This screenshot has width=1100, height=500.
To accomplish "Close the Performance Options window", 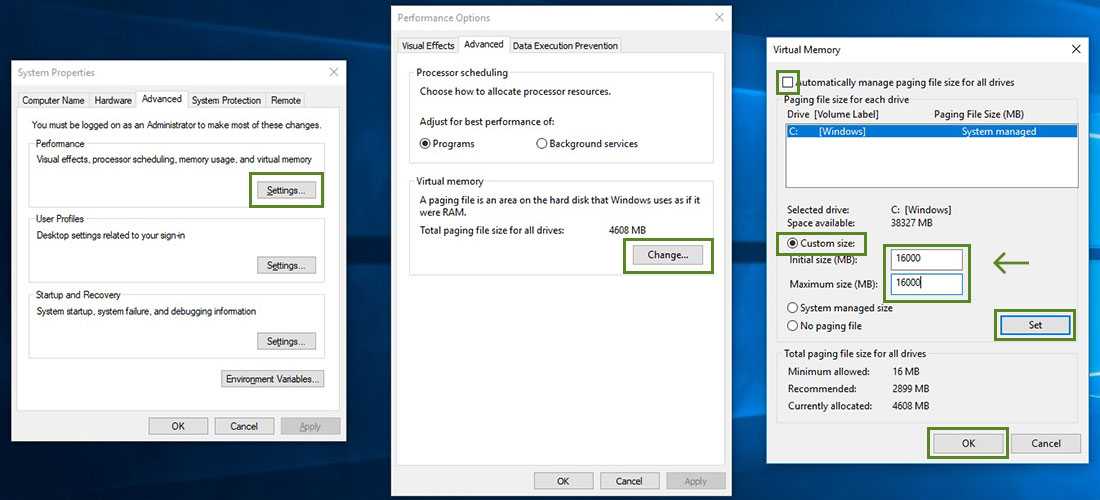I will click(718, 18).
